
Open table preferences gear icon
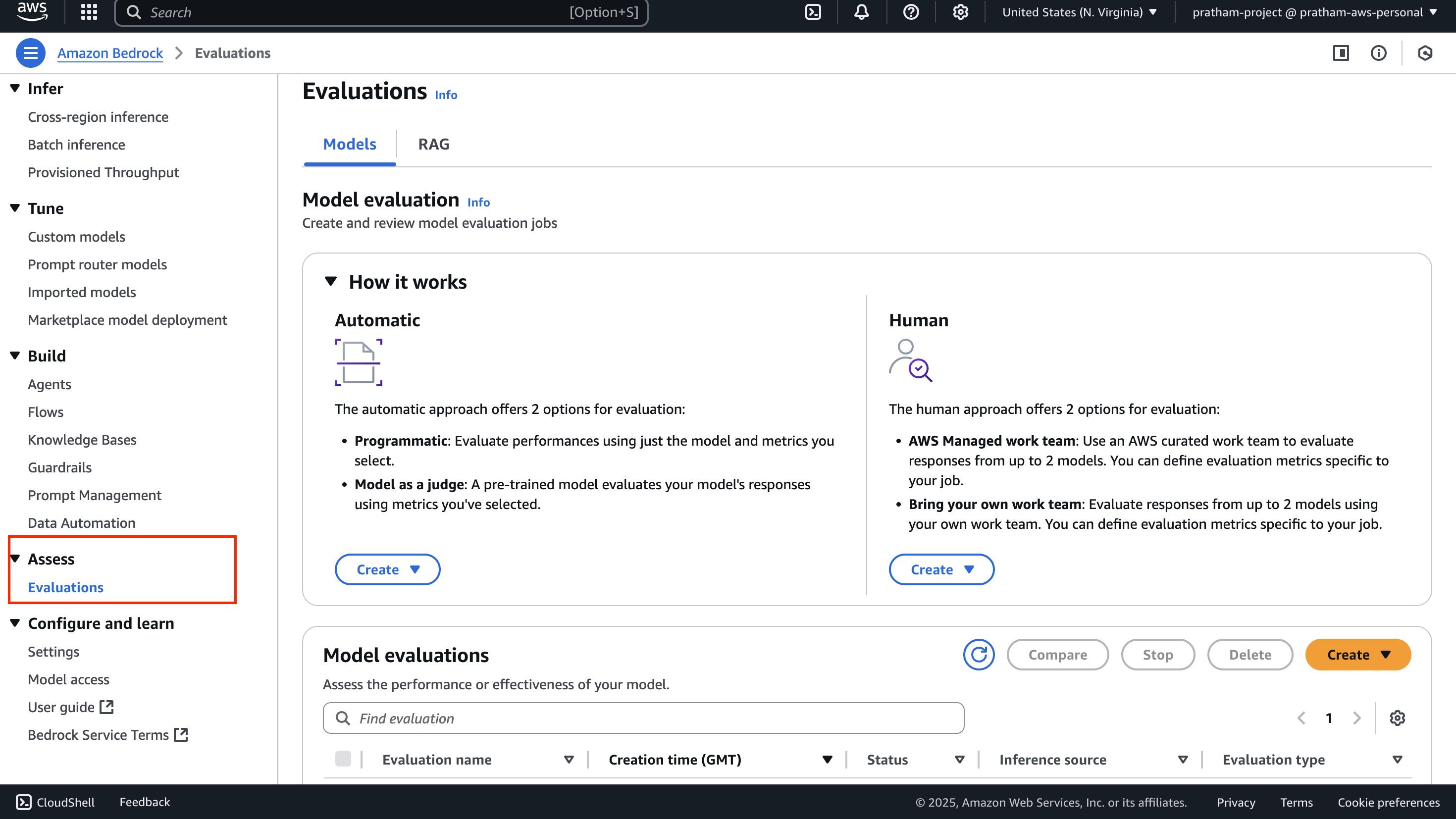(1397, 718)
